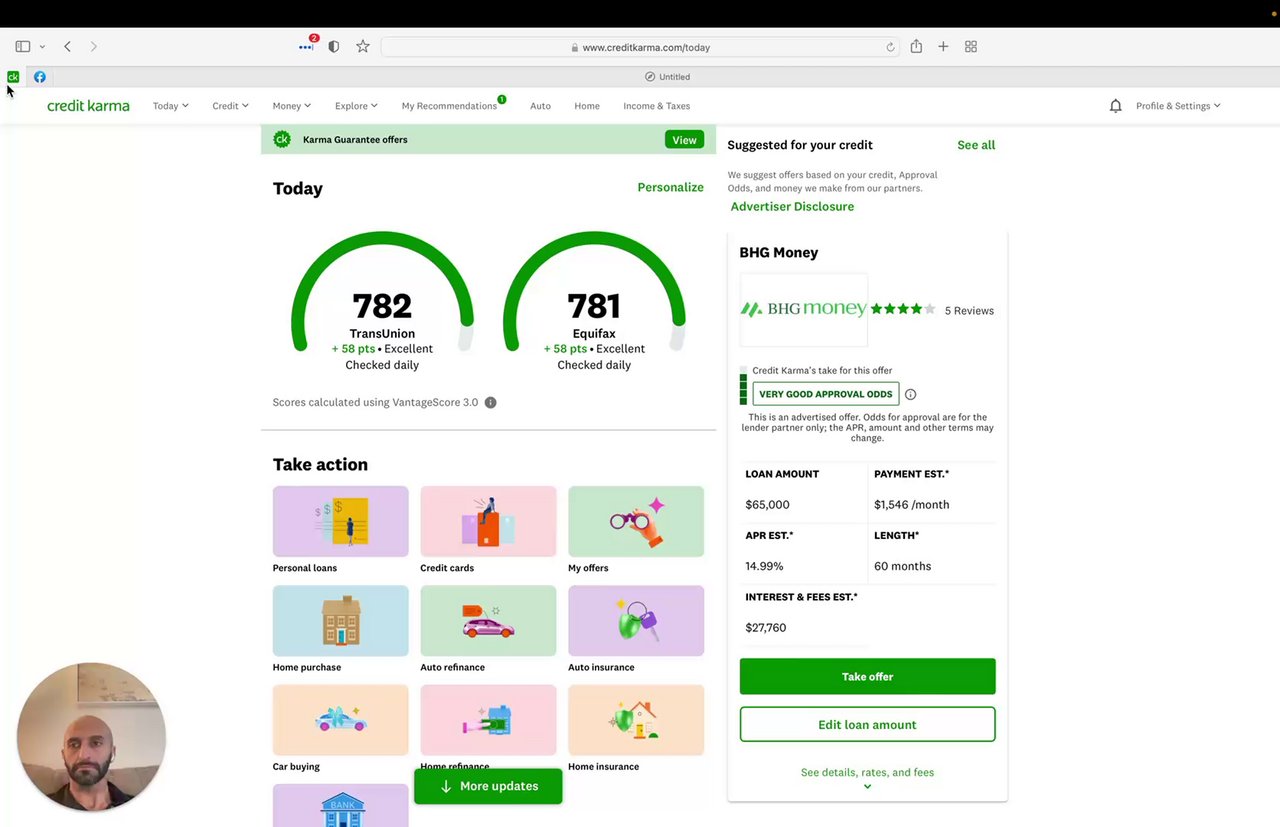Image resolution: width=1280 pixels, height=827 pixels.
Task: Show the tab overview grid icon
Action: click(x=971, y=47)
